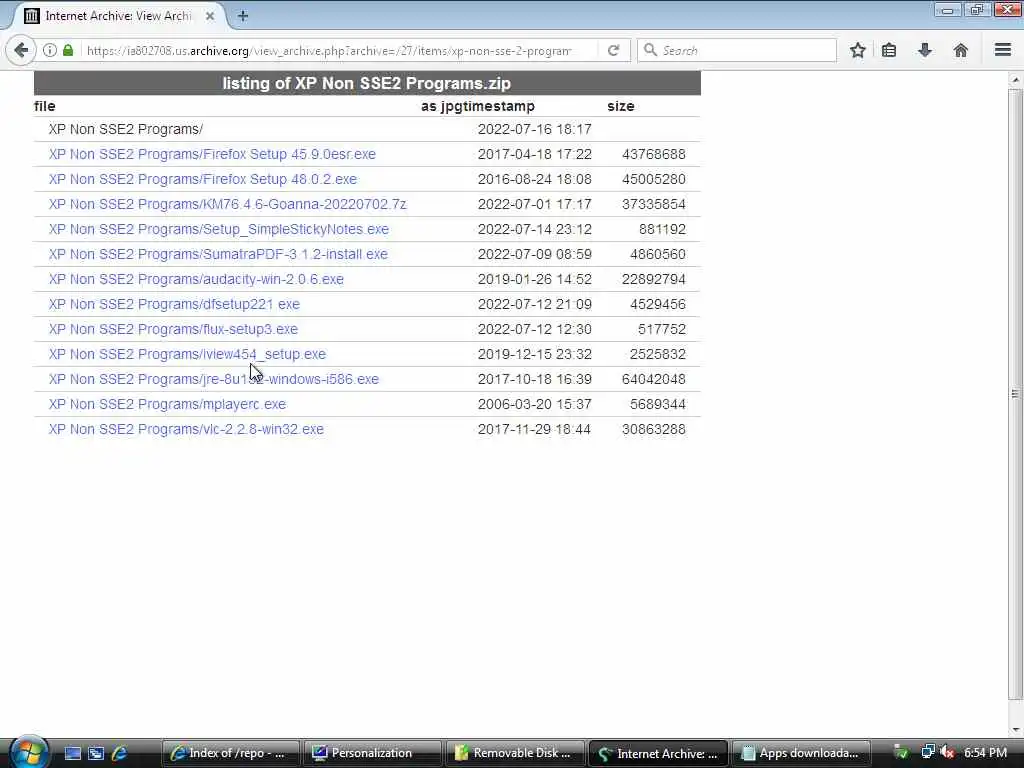Image resolution: width=1024 pixels, height=768 pixels.
Task: Open the Firefox hamburger menu
Action: [x=1003, y=50]
